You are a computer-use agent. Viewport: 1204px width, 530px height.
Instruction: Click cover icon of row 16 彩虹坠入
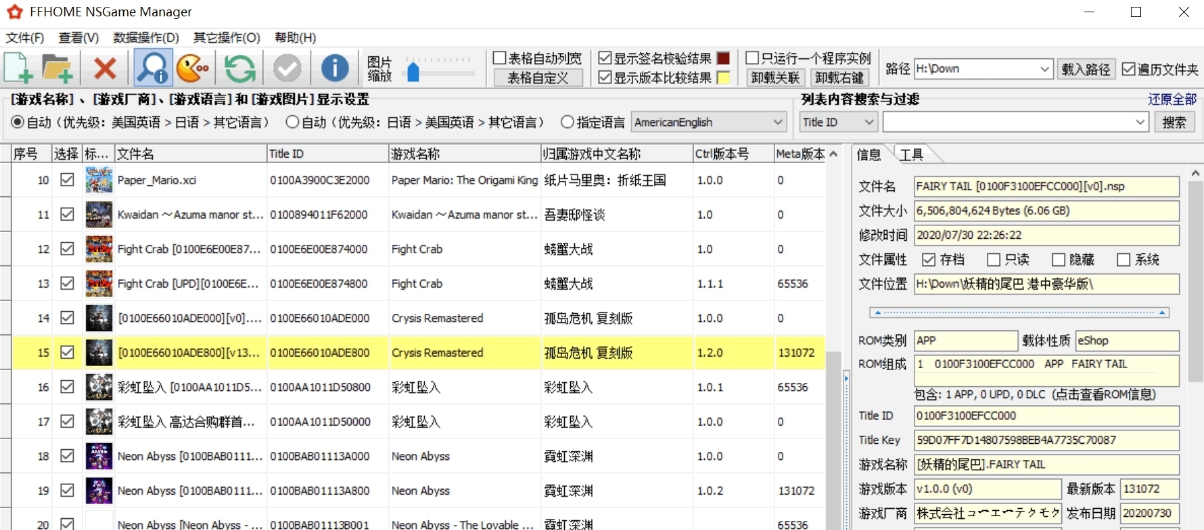tap(99, 387)
